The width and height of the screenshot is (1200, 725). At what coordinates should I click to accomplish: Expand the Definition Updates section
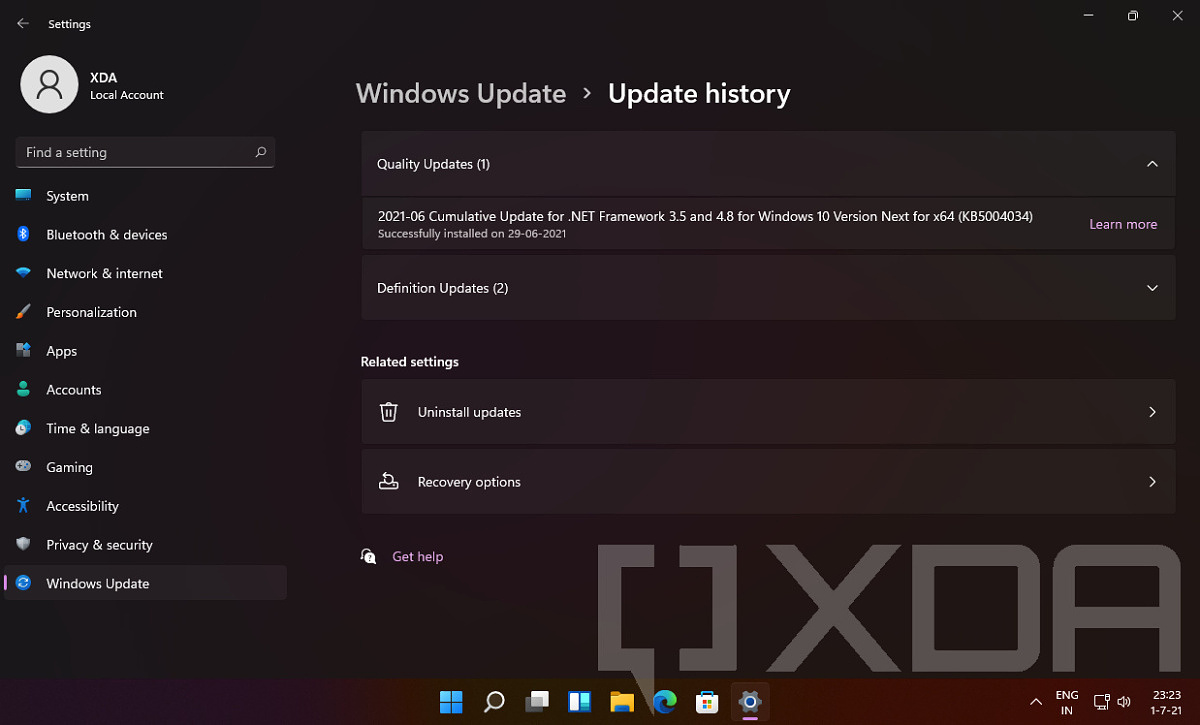click(1152, 288)
